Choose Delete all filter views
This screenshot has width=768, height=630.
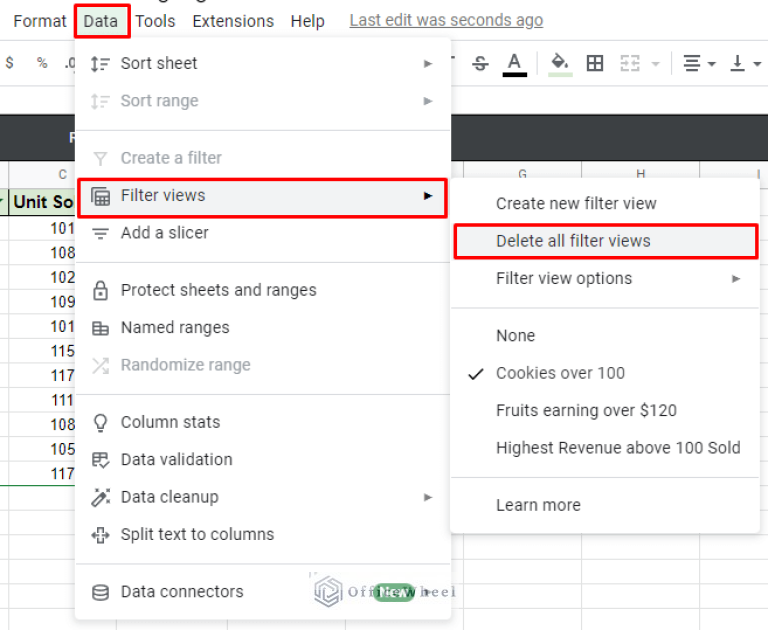(x=573, y=241)
